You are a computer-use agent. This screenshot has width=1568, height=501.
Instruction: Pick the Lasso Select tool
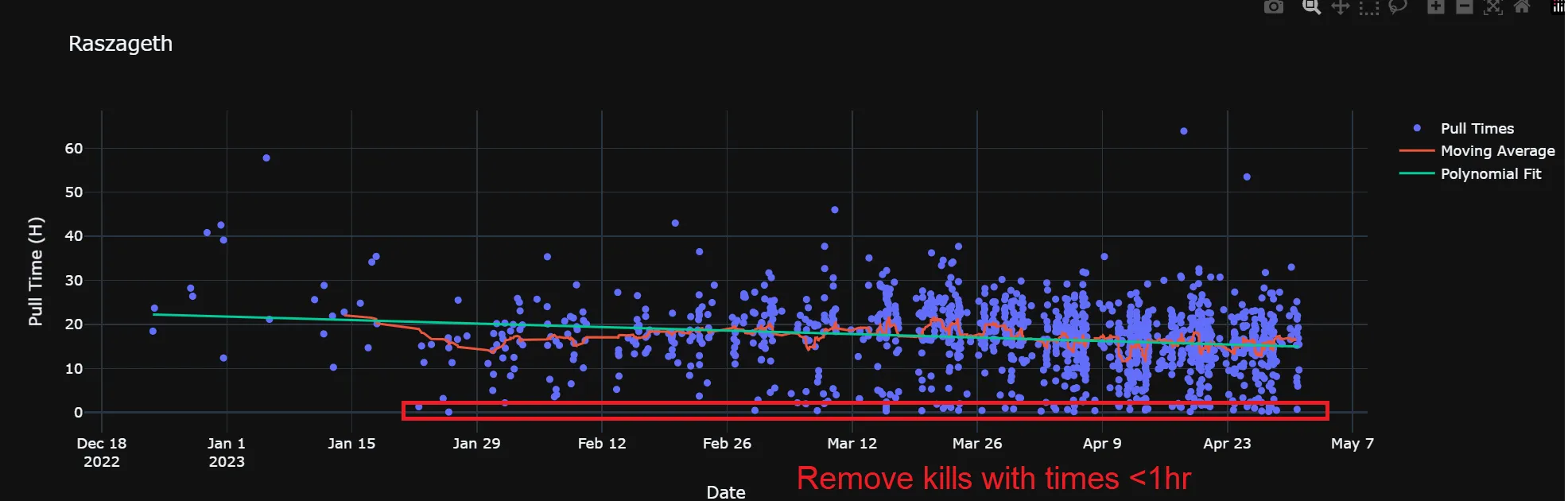pos(1397,7)
